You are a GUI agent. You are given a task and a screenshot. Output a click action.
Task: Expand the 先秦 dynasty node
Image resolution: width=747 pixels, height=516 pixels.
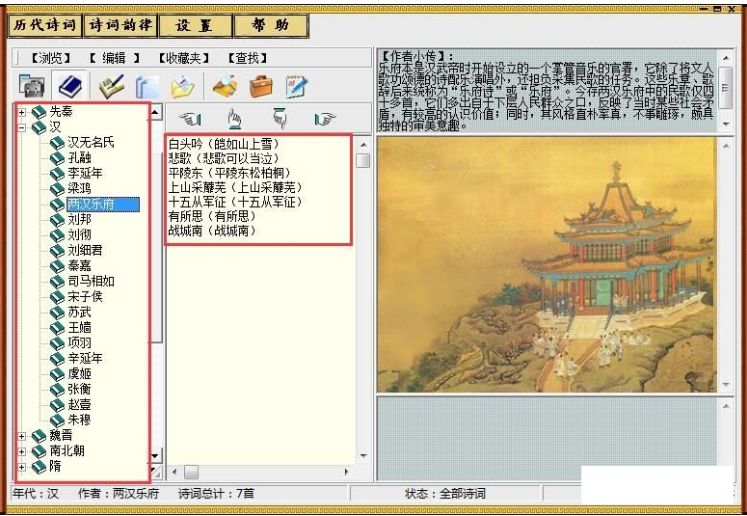(x=22, y=112)
